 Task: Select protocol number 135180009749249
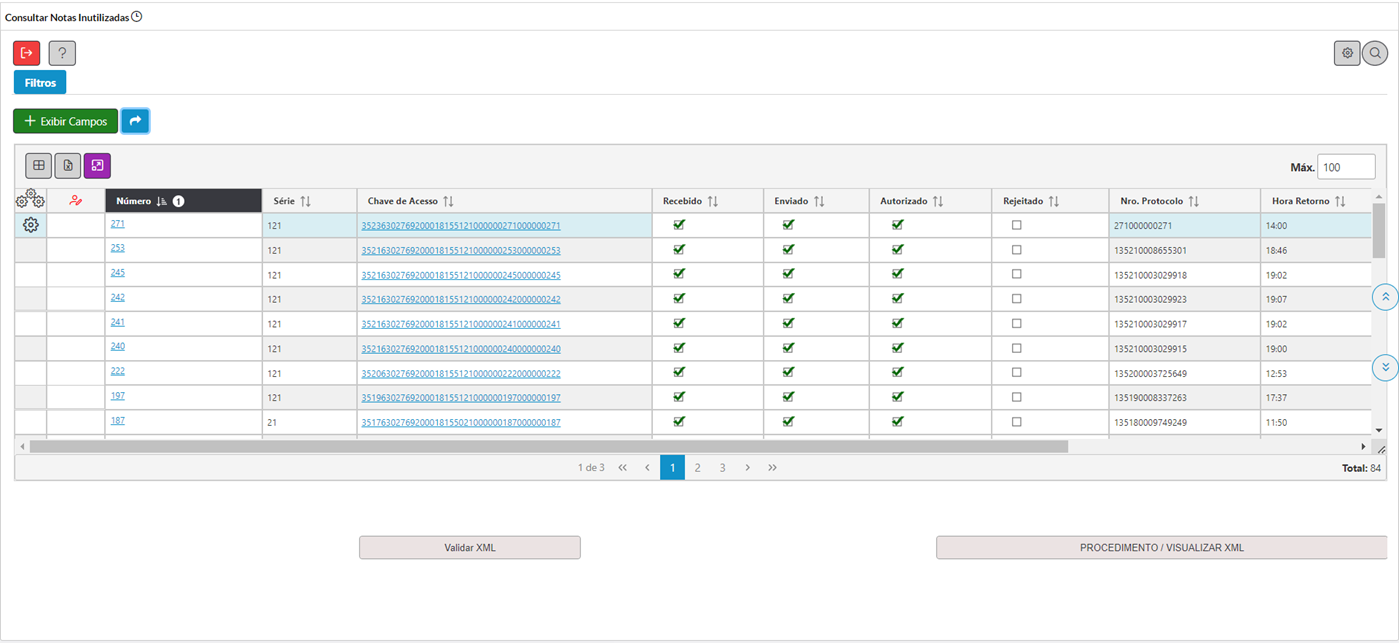click(1150, 422)
